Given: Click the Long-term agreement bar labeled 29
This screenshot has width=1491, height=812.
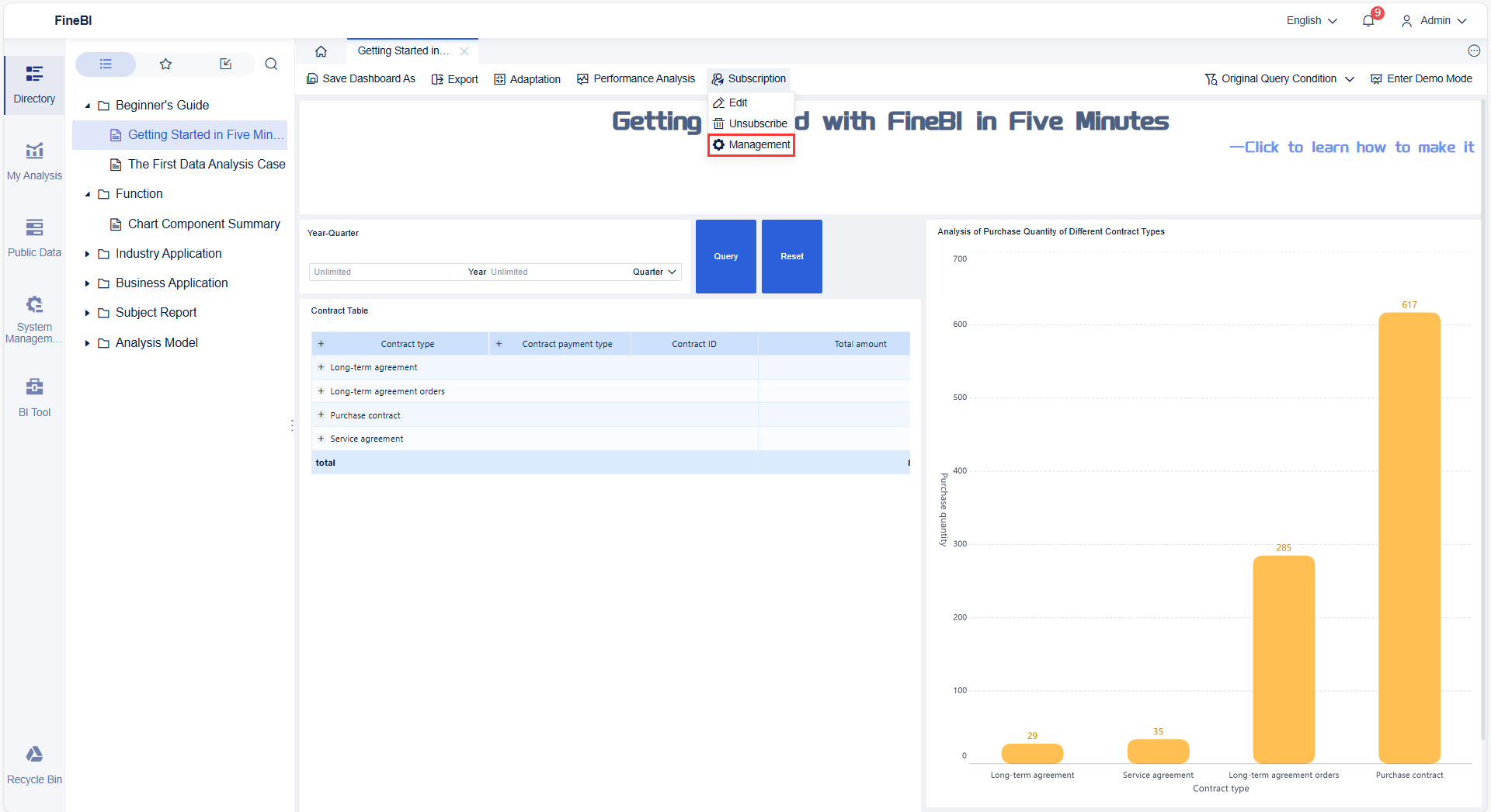Looking at the screenshot, I should [x=1032, y=754].
